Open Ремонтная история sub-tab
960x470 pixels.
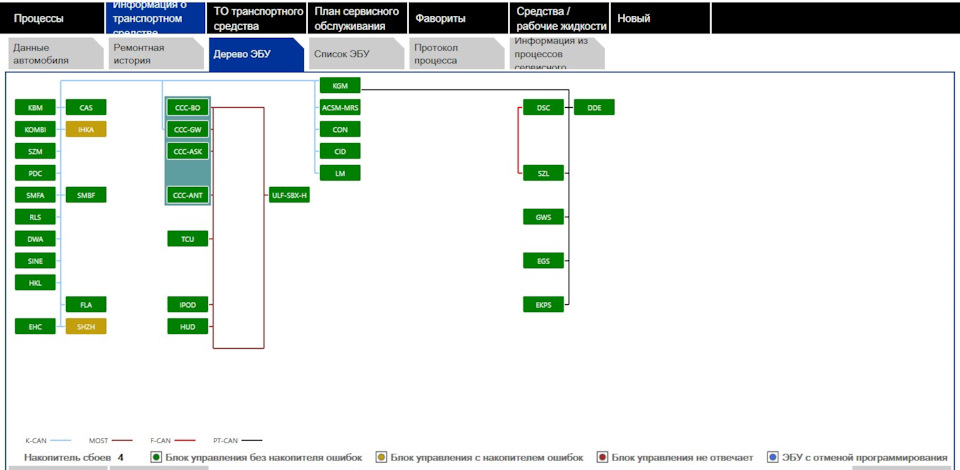156,54
